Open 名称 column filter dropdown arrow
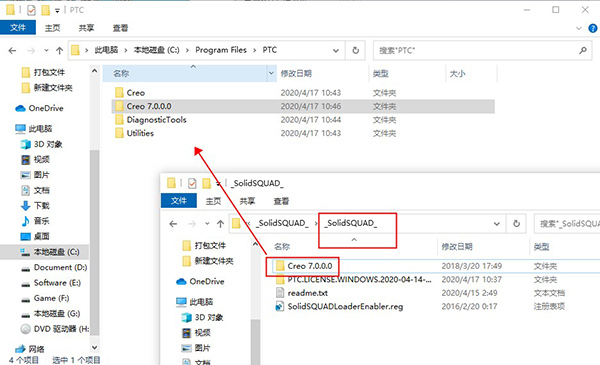 (271, 73)
